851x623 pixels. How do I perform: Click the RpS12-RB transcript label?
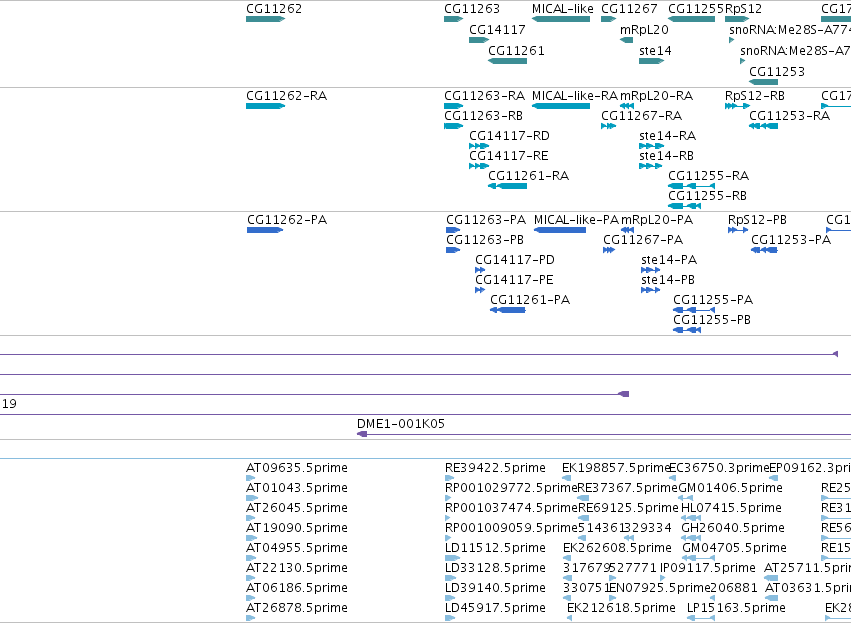pyautogui.click(x=754, y=96)
